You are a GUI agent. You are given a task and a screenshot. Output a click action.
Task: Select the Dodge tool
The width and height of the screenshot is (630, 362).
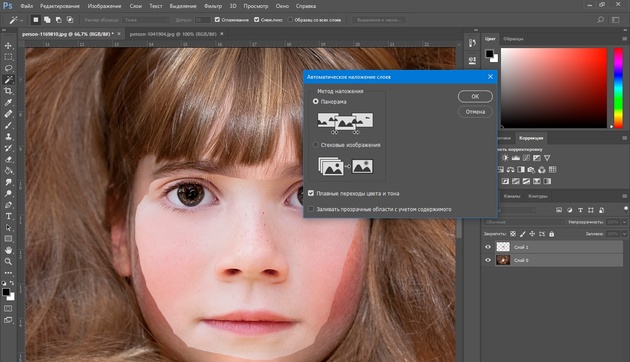[x=8, y=194]
